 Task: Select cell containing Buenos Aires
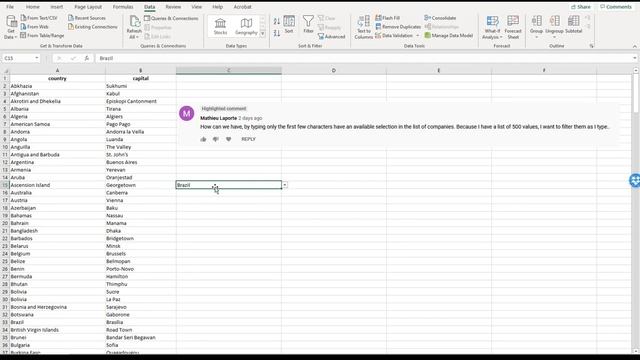140,162
